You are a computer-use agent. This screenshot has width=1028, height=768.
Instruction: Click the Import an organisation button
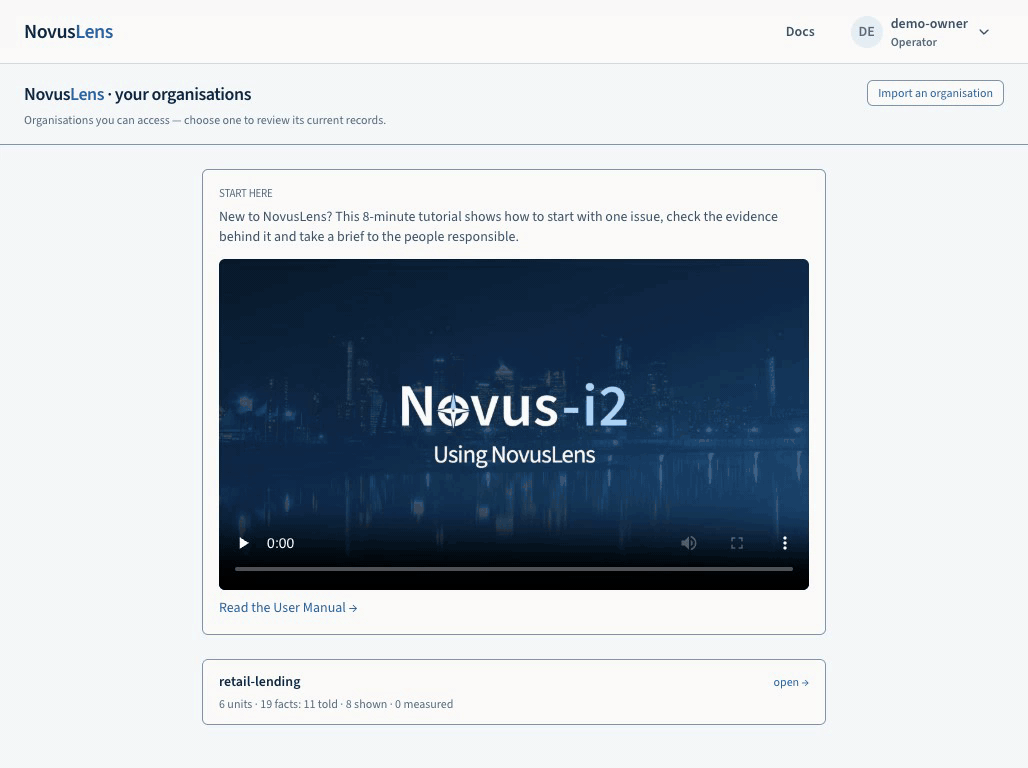point(935,93)
